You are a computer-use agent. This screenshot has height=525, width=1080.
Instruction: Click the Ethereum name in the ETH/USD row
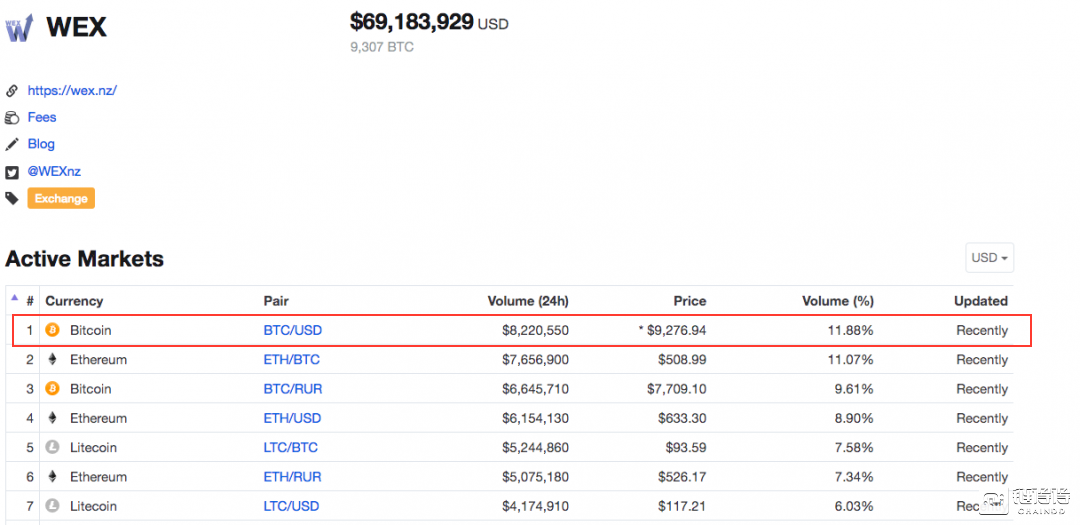pos(98,418)
